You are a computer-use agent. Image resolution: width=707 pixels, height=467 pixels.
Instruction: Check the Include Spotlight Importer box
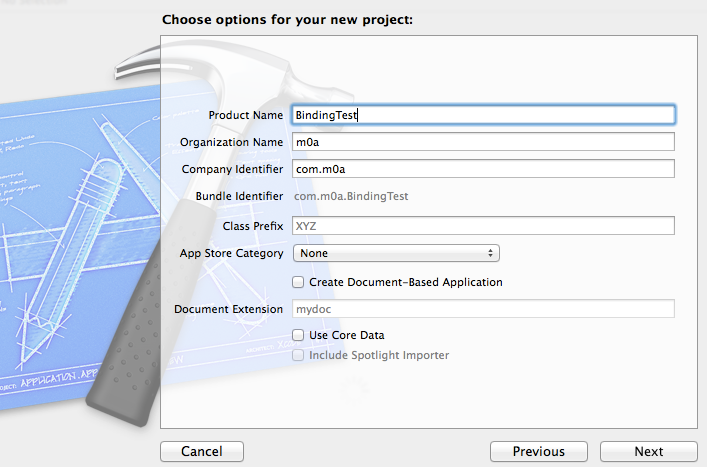[x=298, y=355]
